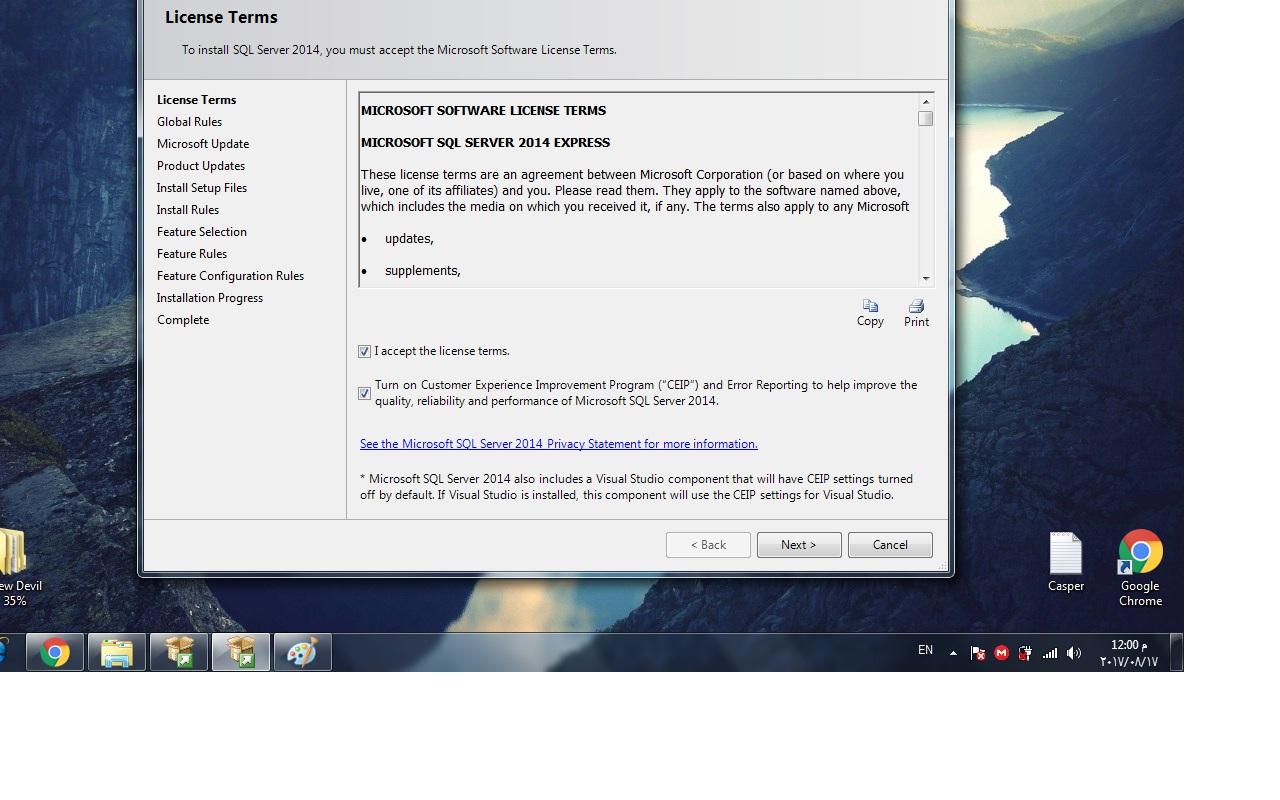Click MICROSOFT SQL SERVER 2014 EXPRESS line
This screenshot has height=800, width=1280.
[x=485, y=143]
